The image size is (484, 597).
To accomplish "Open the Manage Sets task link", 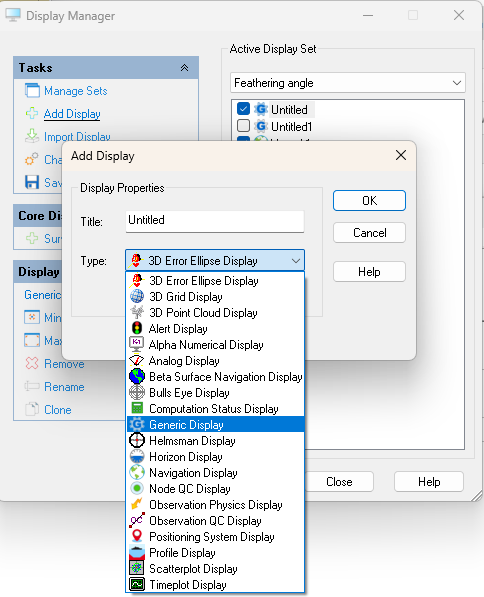I will pyautogui.click(x=75, y=91).
